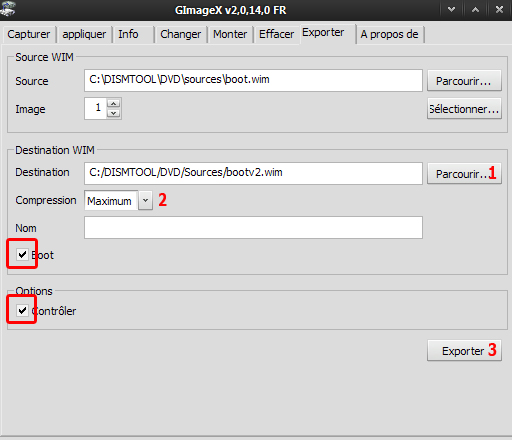Go to the Effacer tab
Viewport: 512px width, 440px height.
point(276,34)
